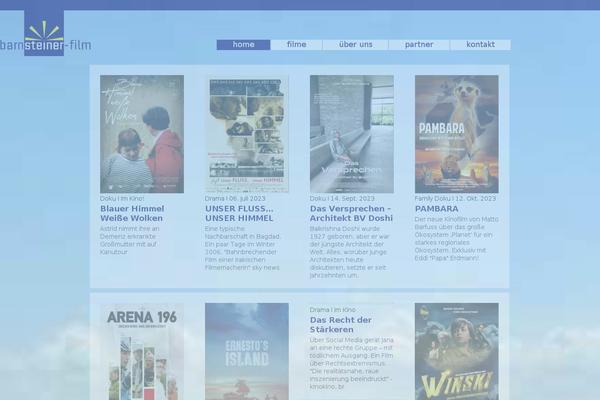600x400 pixels.
Task: Click description starting 'Über Social Media gerät'
Action: coord(351,364)
